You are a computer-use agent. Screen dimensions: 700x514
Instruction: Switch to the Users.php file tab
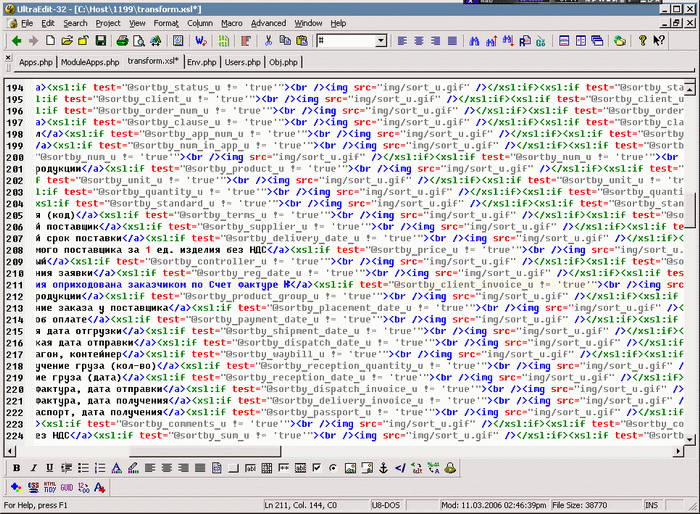click(242, 62)
